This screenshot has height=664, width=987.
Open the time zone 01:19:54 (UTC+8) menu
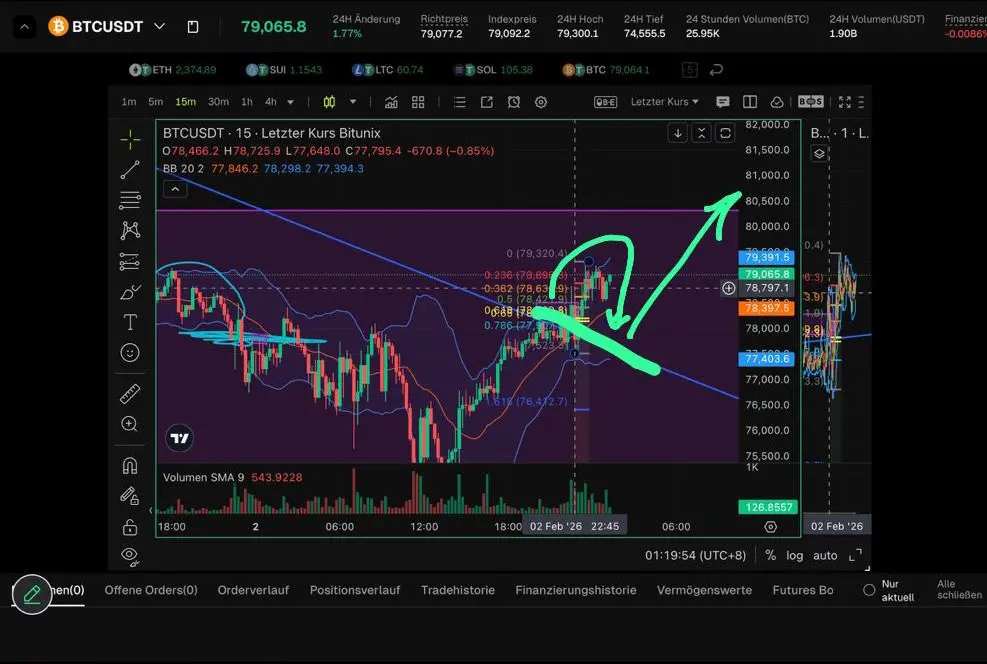pyautogui.click(x=695, y=555)
